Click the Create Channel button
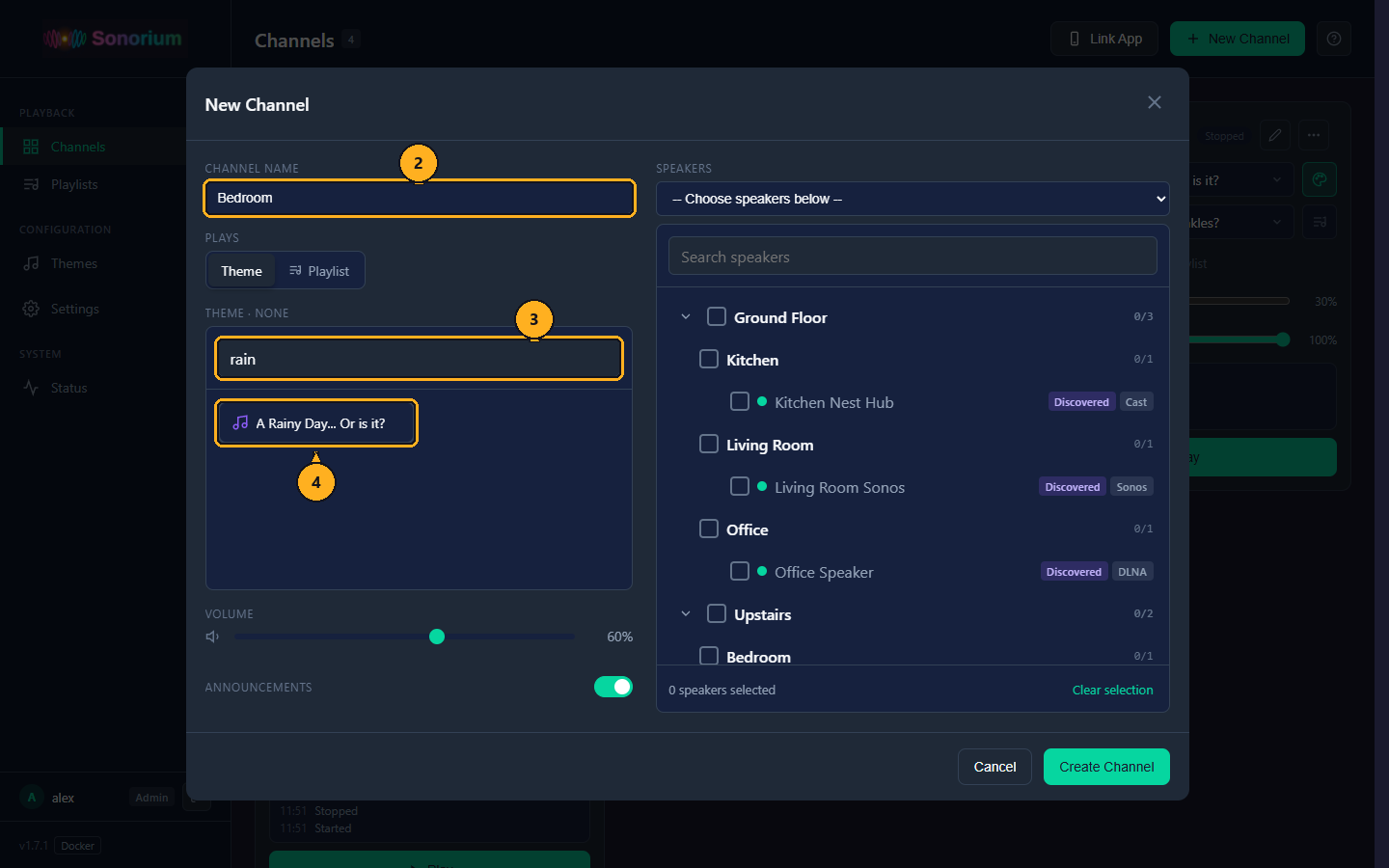Image resolution: width=1389 pixels, height=868 pixels. tap(1106, 767)
